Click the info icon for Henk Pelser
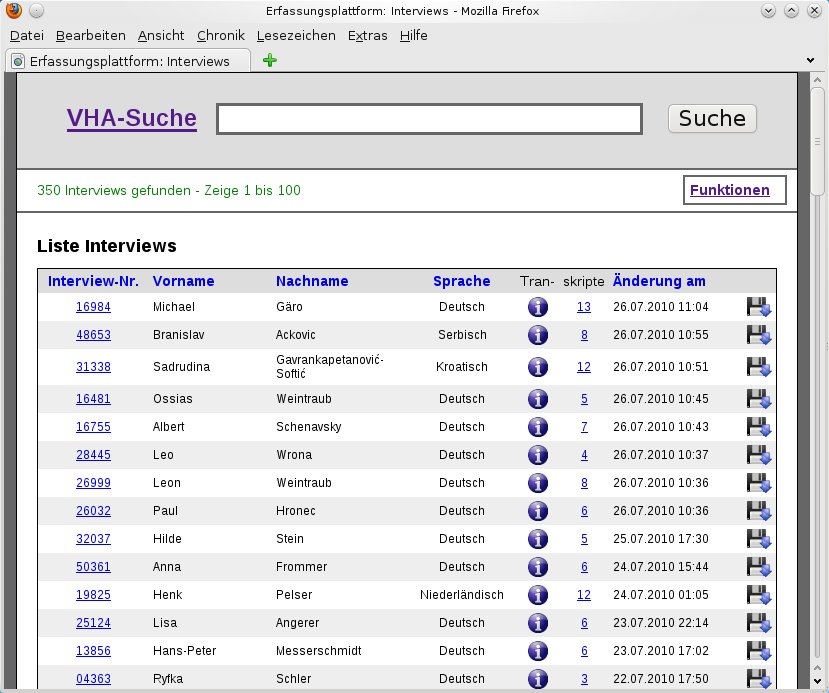 click(538, 595)
